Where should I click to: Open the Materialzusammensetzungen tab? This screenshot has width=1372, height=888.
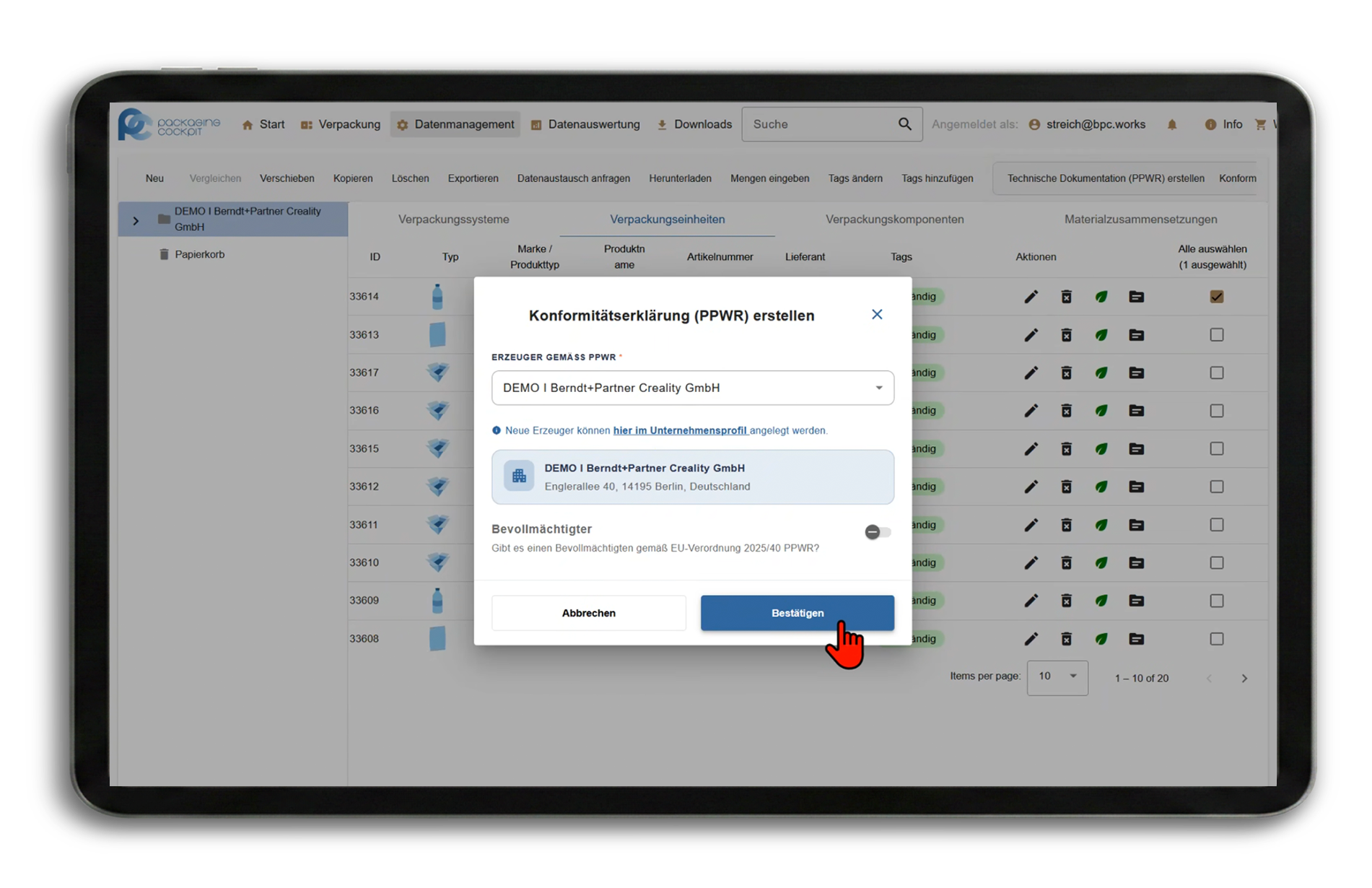pyautogui.click(x=1140, y=219)
